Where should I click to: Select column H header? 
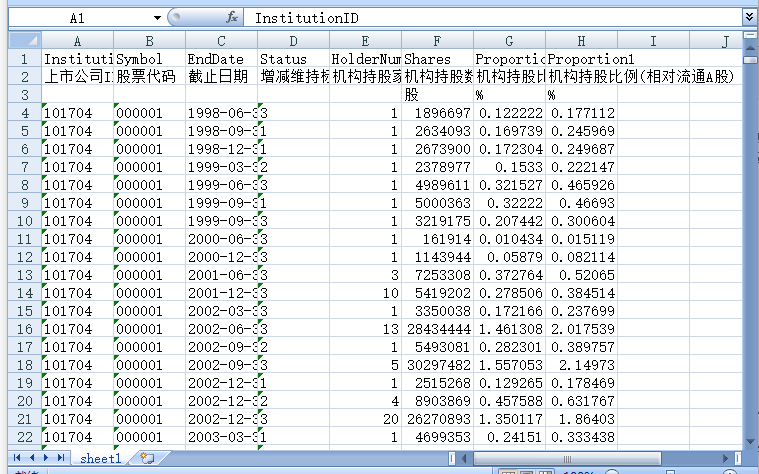581,41
